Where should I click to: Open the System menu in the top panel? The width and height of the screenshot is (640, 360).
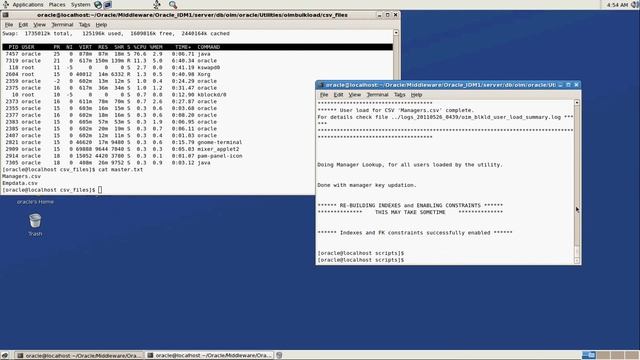[80, 4]
